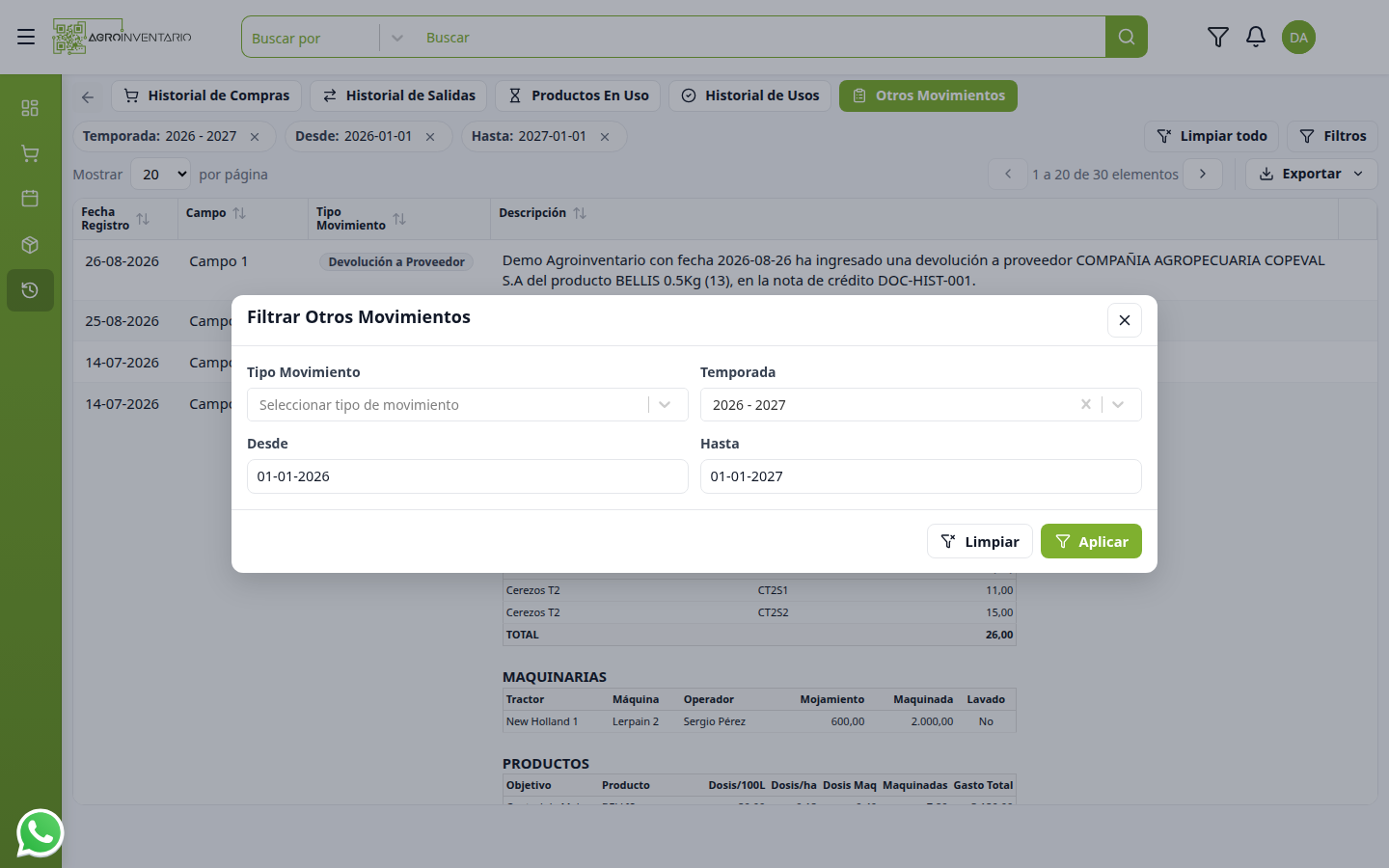Open the Tipo Movimiento dropdown

[x=468, y=405]
